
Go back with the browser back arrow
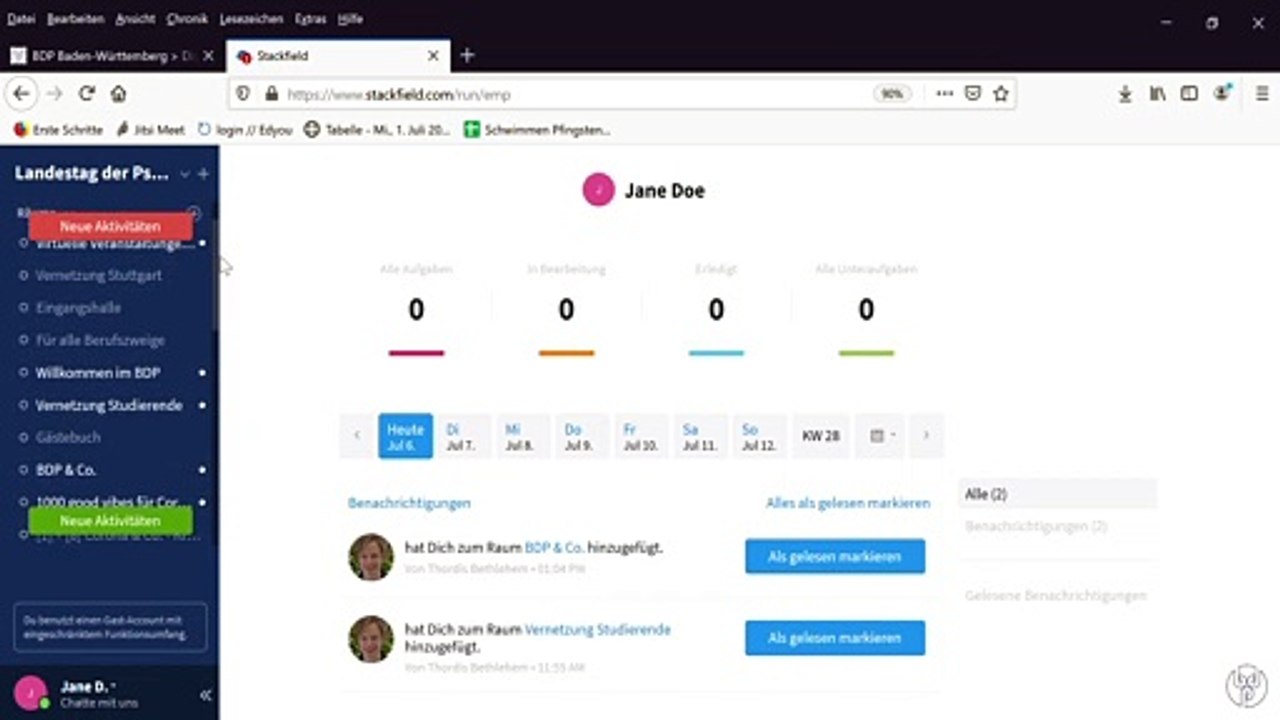pyautogui.click(x=22, y=94)
